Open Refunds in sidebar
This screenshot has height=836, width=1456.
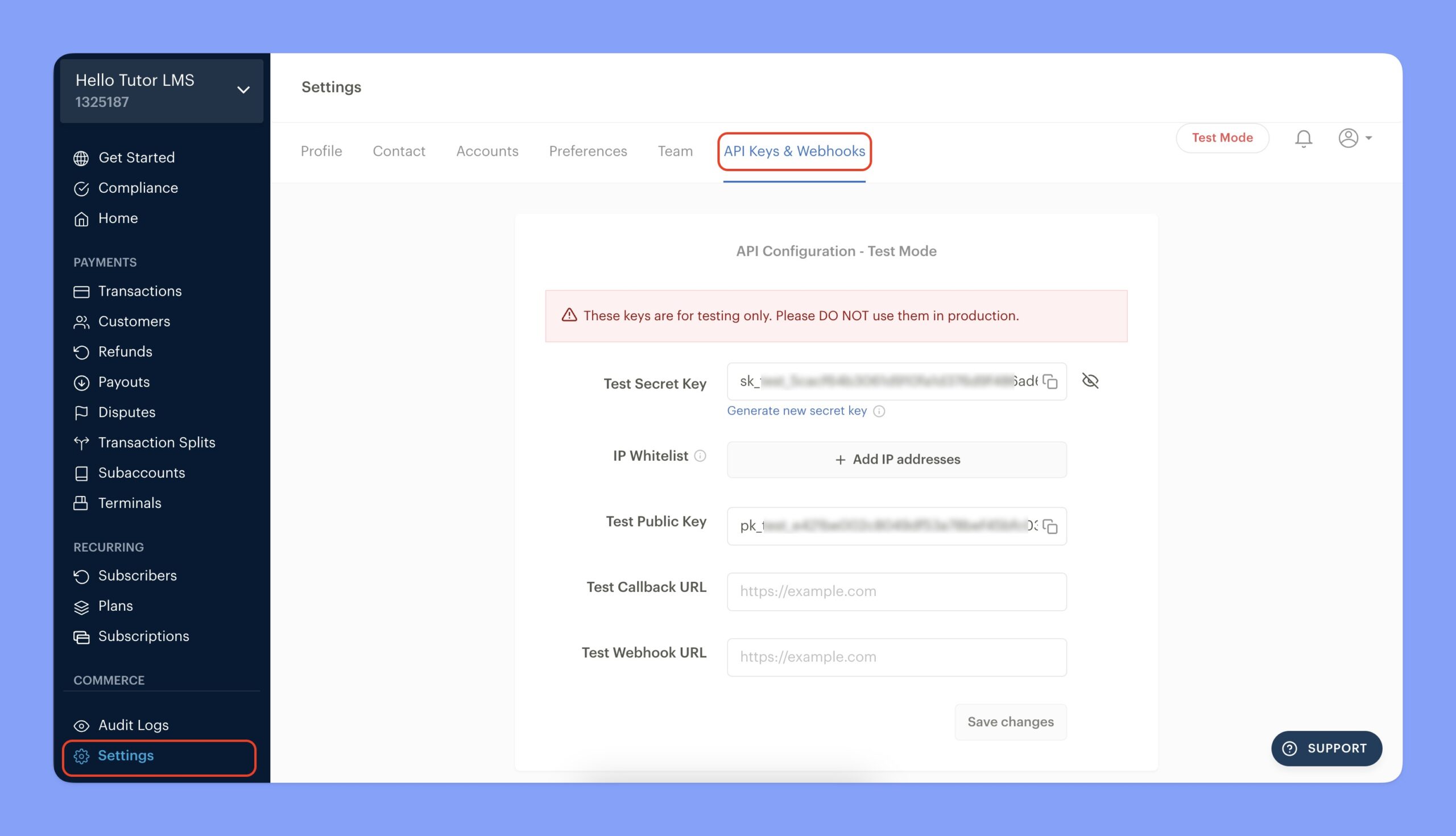[125, 352]
